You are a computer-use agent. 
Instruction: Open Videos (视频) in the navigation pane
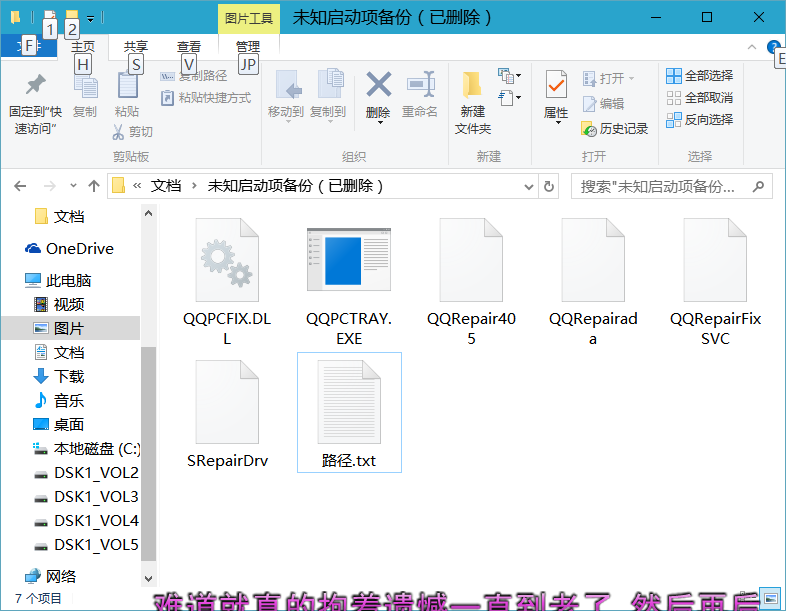(x=59, y=305)
